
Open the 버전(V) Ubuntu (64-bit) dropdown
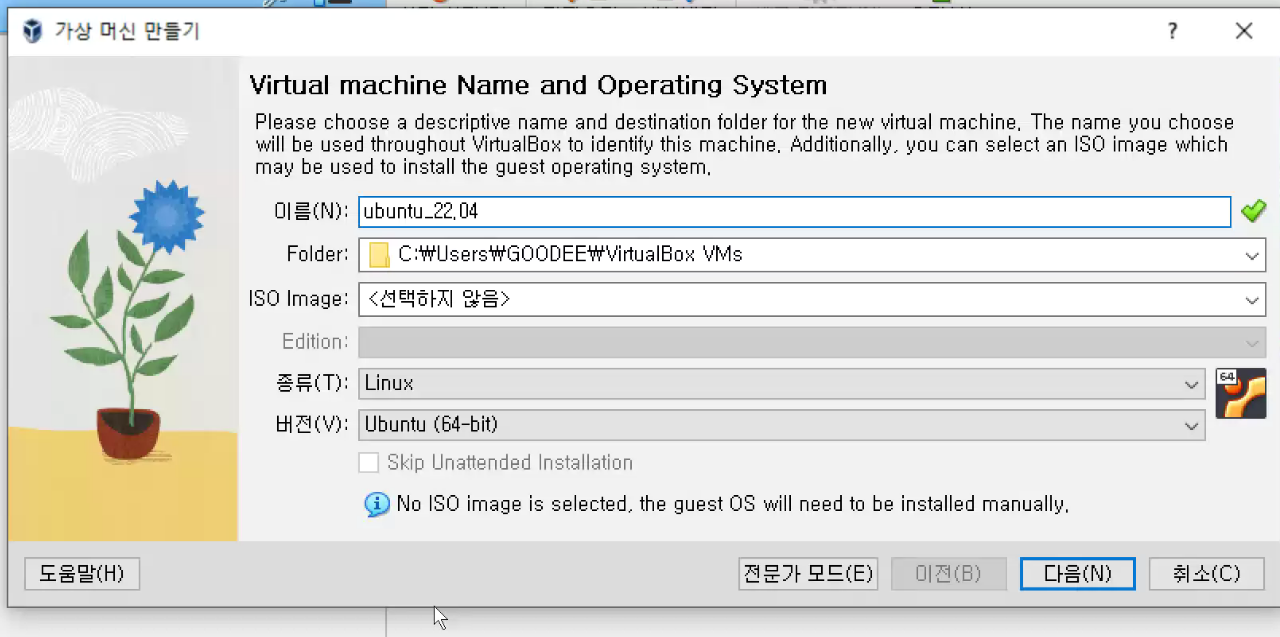[x=782, y=425]
